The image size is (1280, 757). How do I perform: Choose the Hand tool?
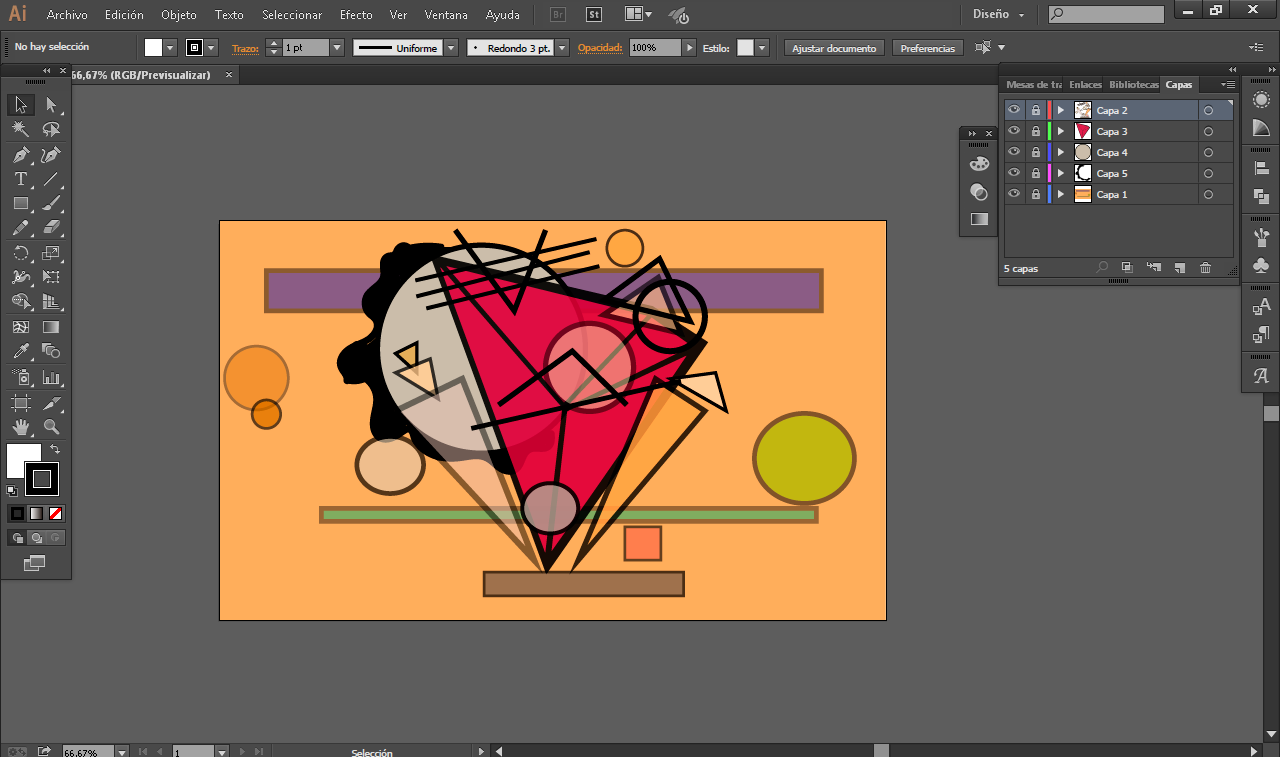point(20,427)
